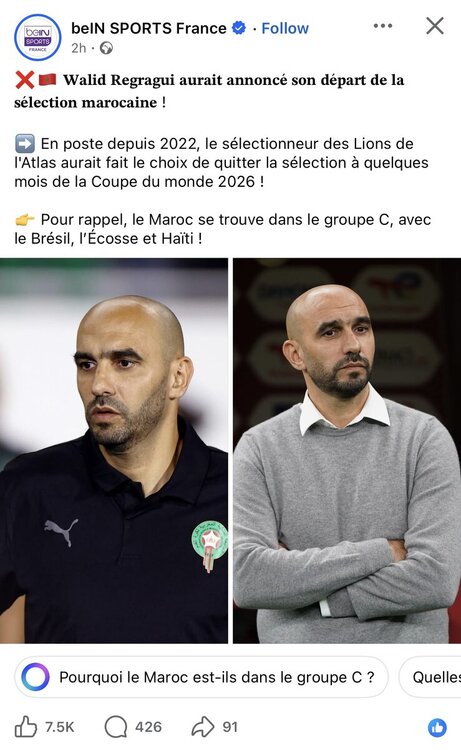Image resolution: width=461 pixels, height=750 pixels.
Task: Open the three-dot post options menu
Action: point(383,26)
